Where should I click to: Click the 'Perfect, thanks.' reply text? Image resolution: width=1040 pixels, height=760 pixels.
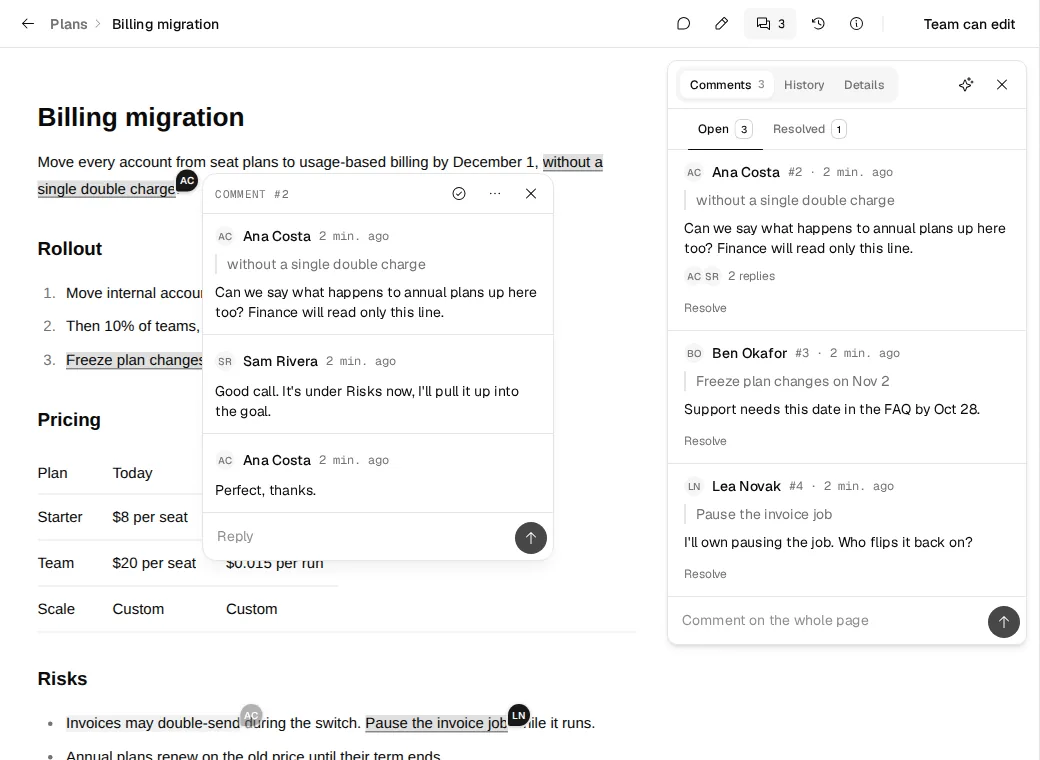265,490
